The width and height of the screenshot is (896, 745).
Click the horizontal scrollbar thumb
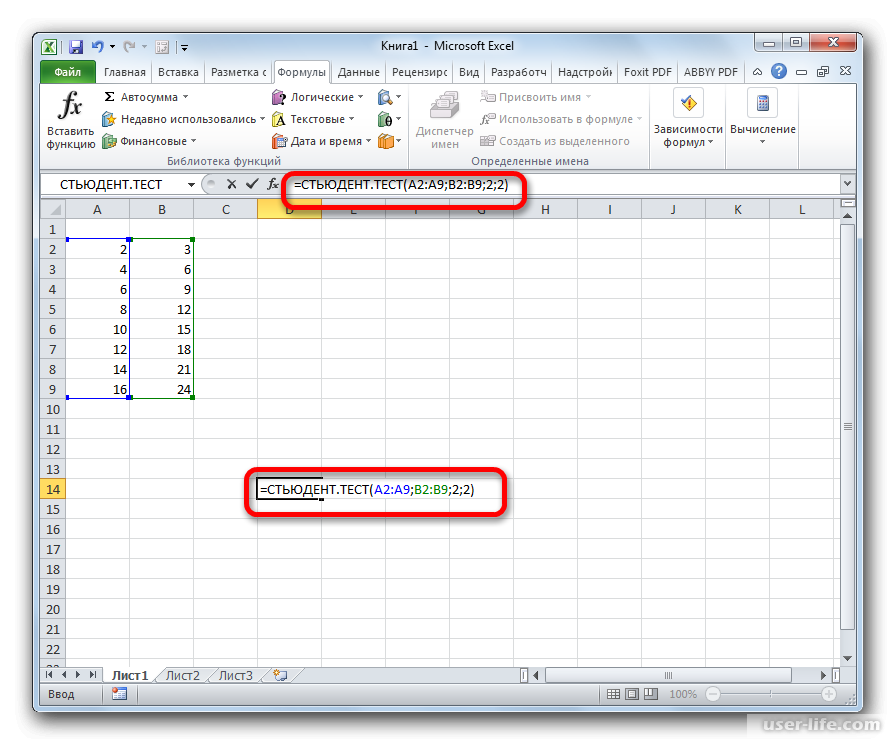(668, 675)
